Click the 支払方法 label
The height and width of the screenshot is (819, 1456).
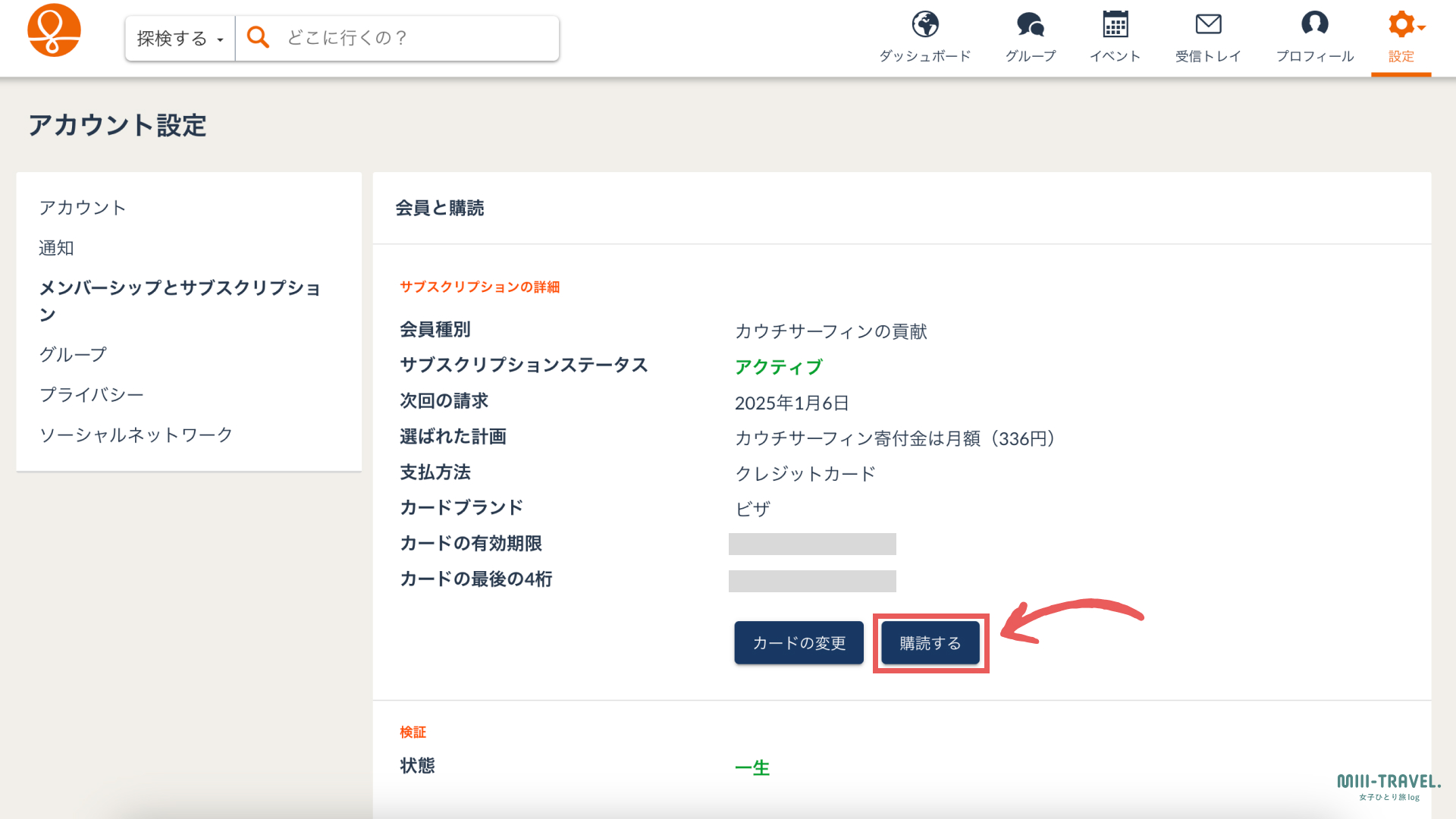click(x=435, y=472)
